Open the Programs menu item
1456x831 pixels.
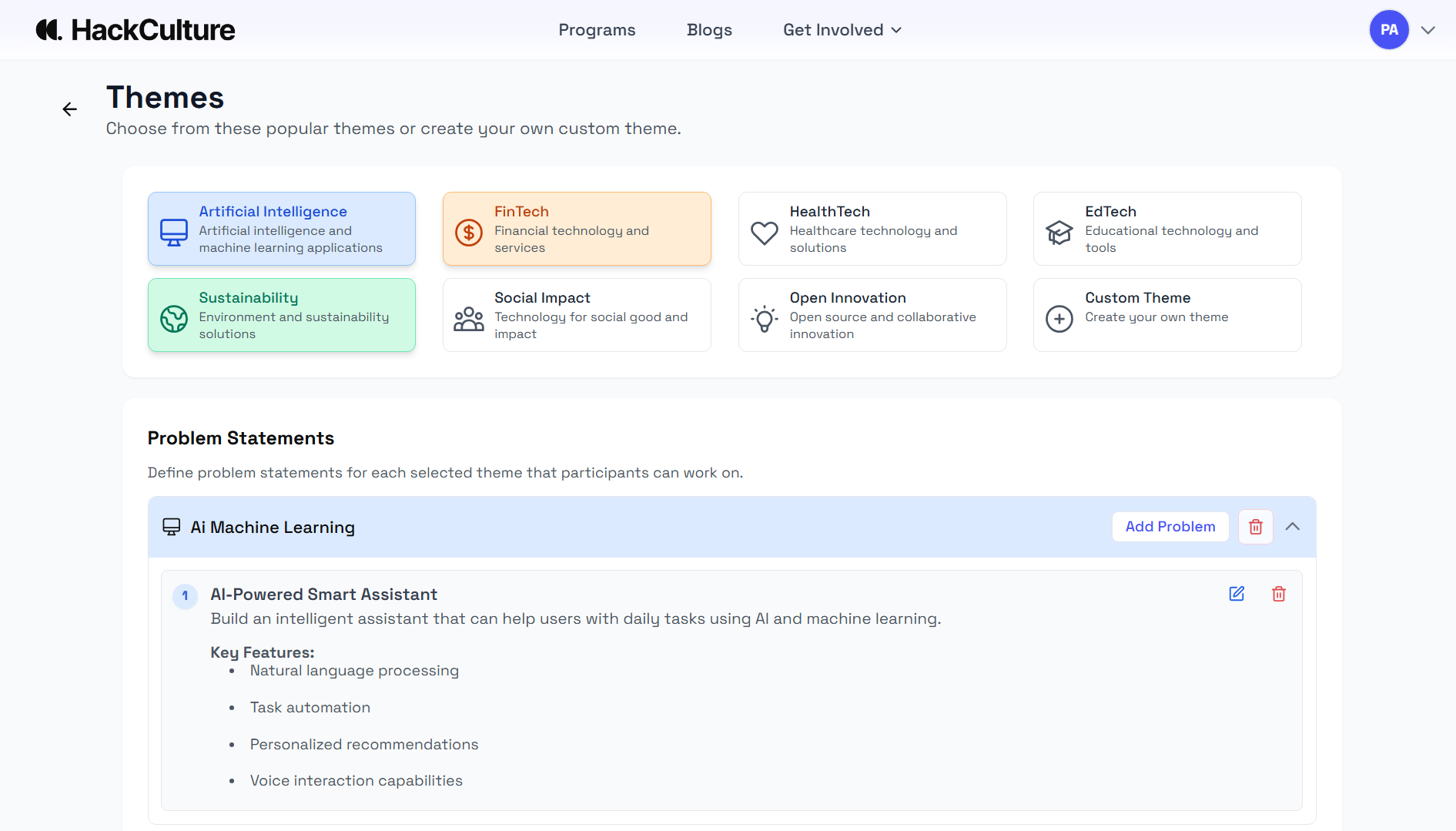(597, 30)
